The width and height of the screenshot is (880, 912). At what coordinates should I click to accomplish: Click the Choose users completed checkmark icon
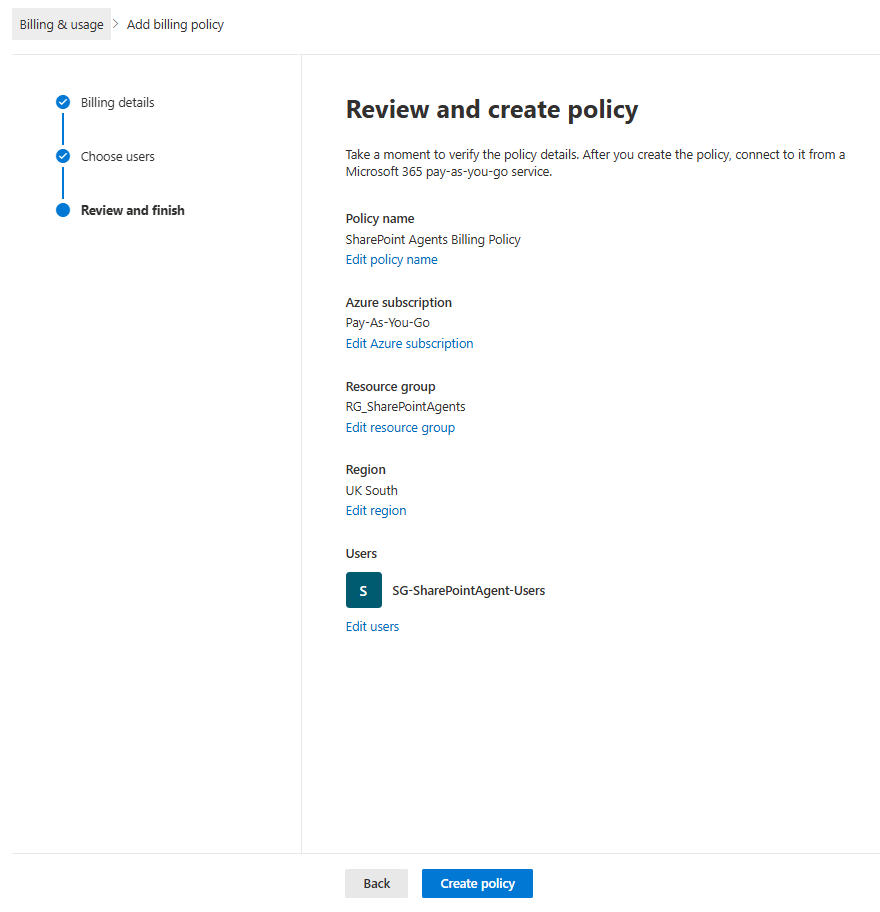click(x=63, y=156)
